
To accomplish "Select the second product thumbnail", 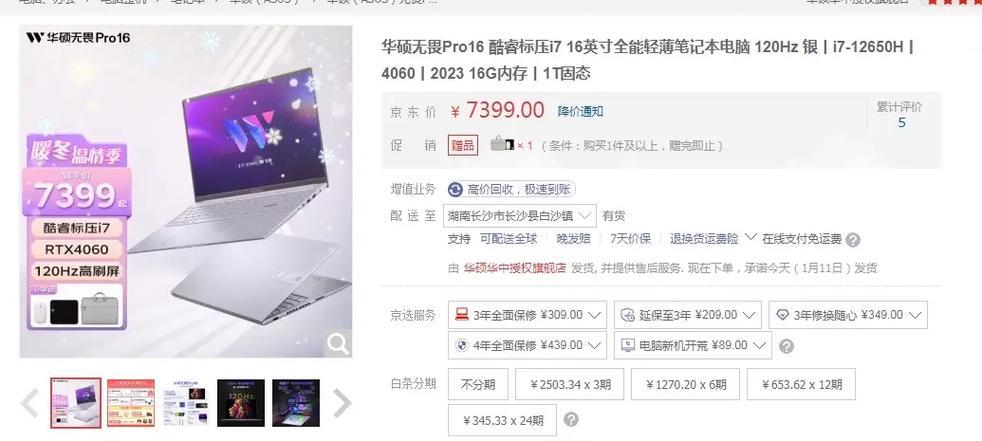I will pyautogui.click(x=131, y=403).
